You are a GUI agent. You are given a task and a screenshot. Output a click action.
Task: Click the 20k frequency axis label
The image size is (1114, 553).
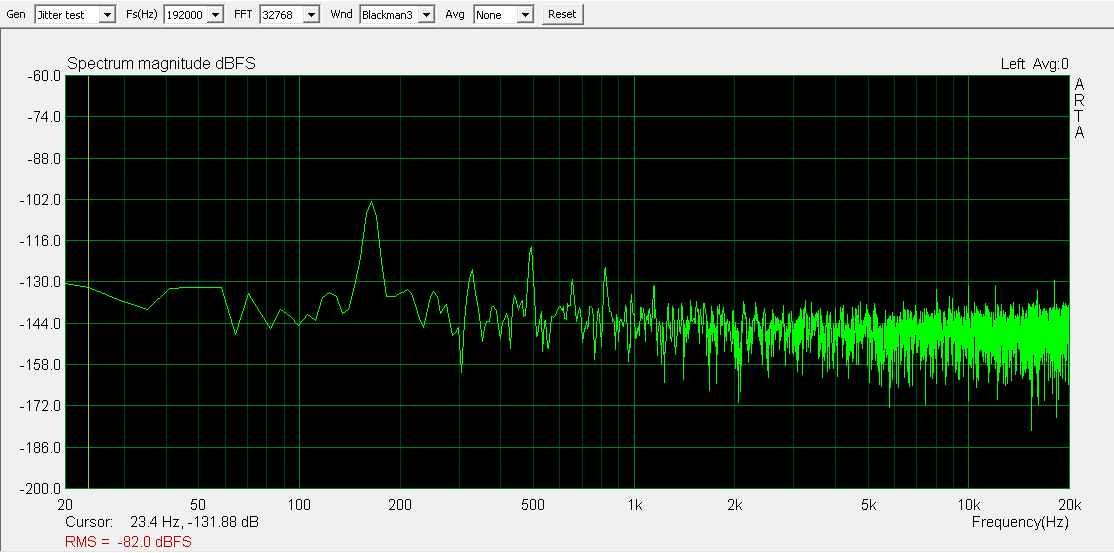tap(1069, 505)
